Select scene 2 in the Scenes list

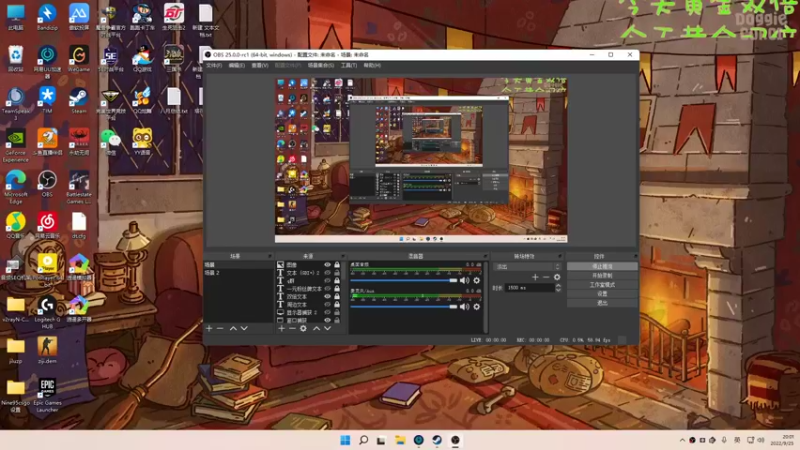click(238, 273)
